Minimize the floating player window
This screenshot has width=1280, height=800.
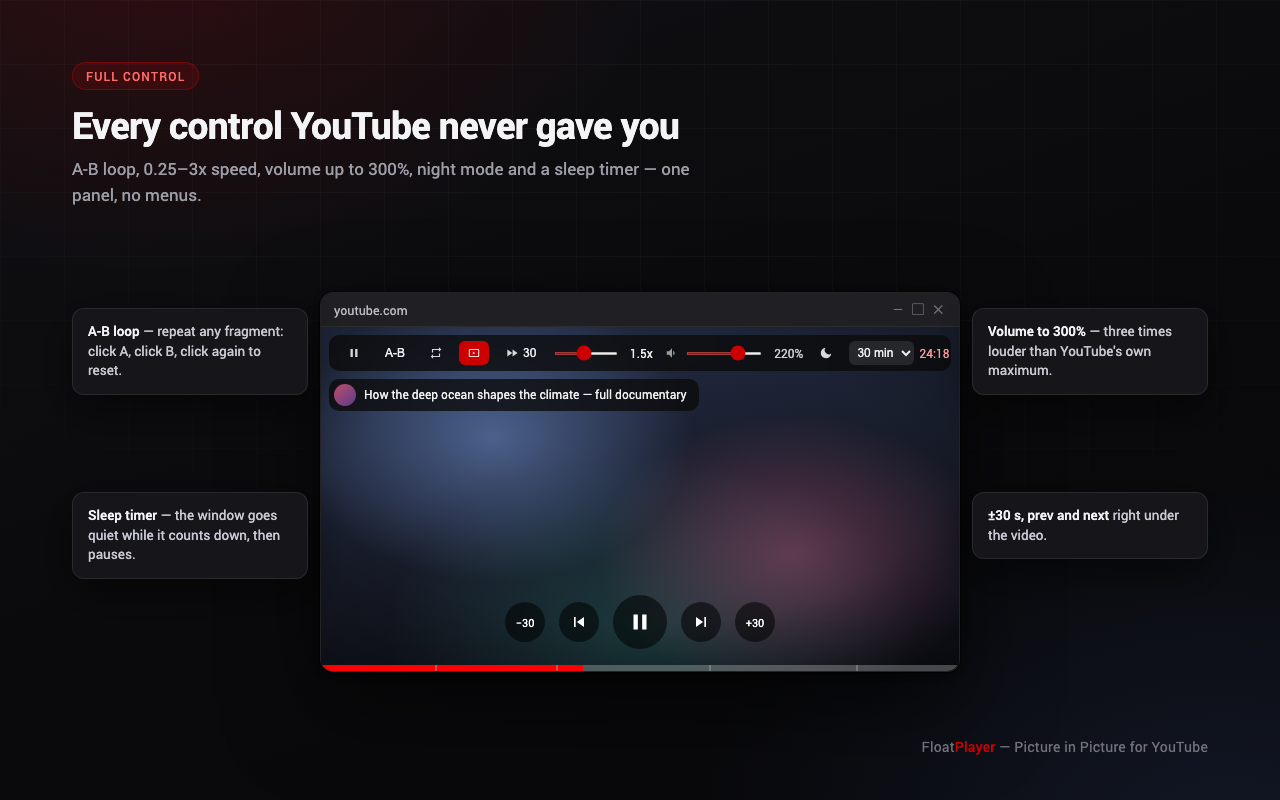tap(898, 310)
